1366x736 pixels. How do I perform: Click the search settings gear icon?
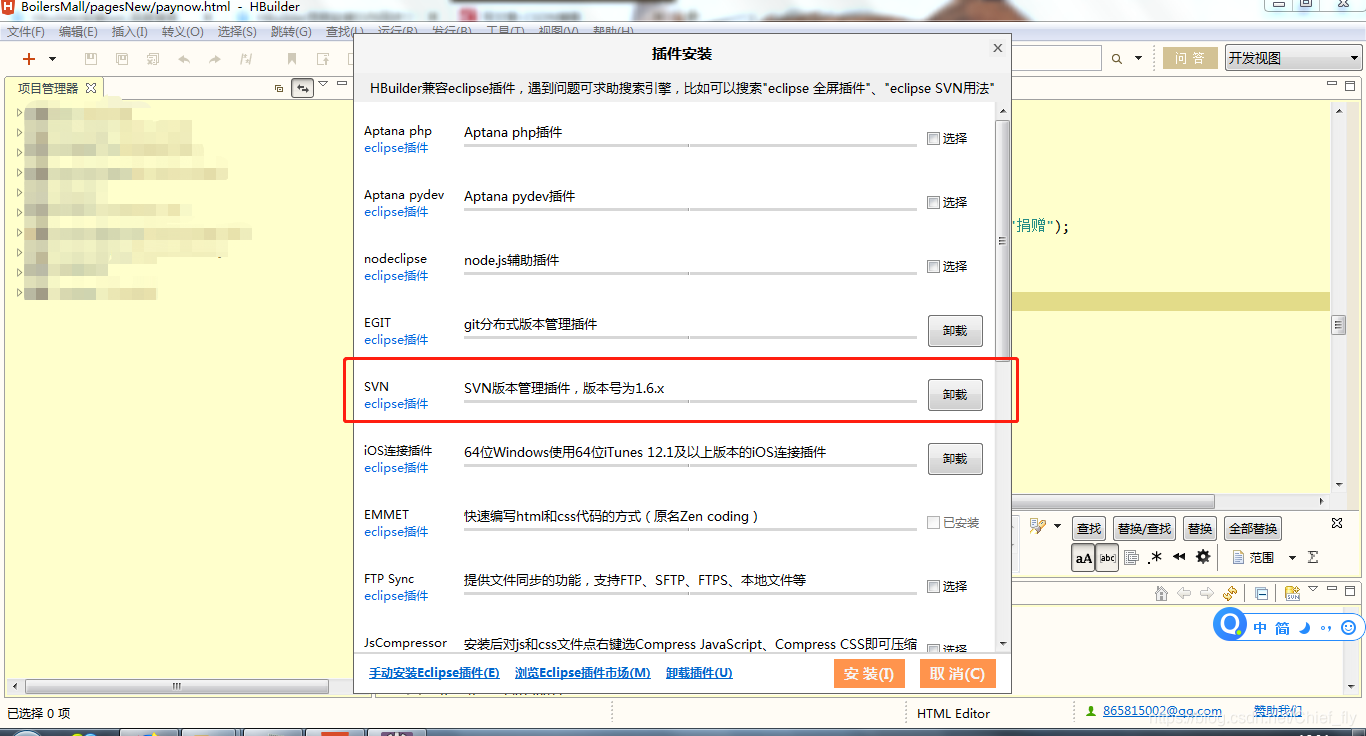click(x=1203, y=557)
